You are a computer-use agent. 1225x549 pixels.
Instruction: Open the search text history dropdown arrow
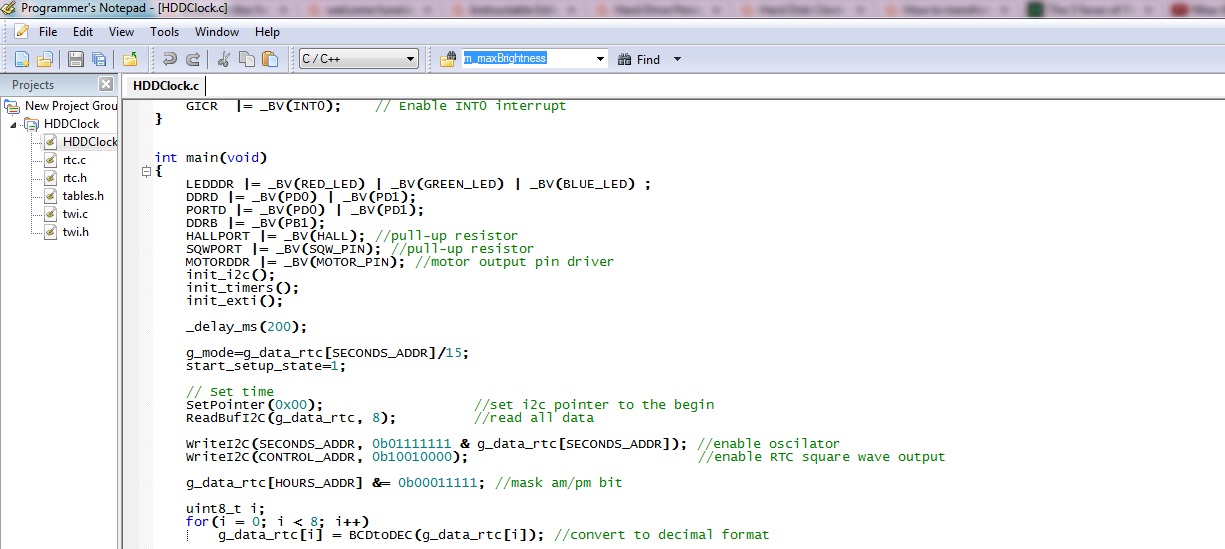tap(601, 59)
